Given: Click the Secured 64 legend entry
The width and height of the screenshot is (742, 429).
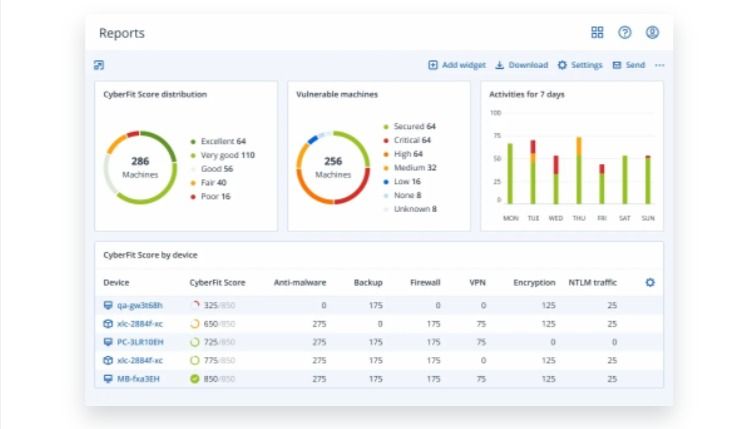Looking at the screenshot, I should click(409, 127).
